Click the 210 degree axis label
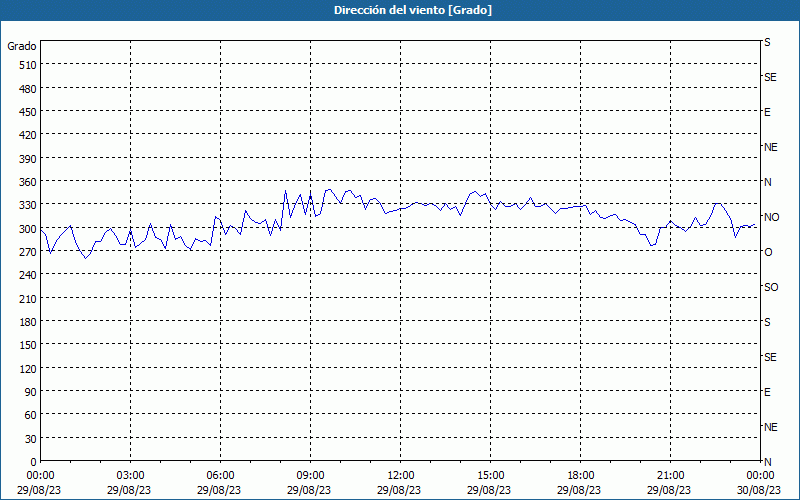 click(29, 298)
